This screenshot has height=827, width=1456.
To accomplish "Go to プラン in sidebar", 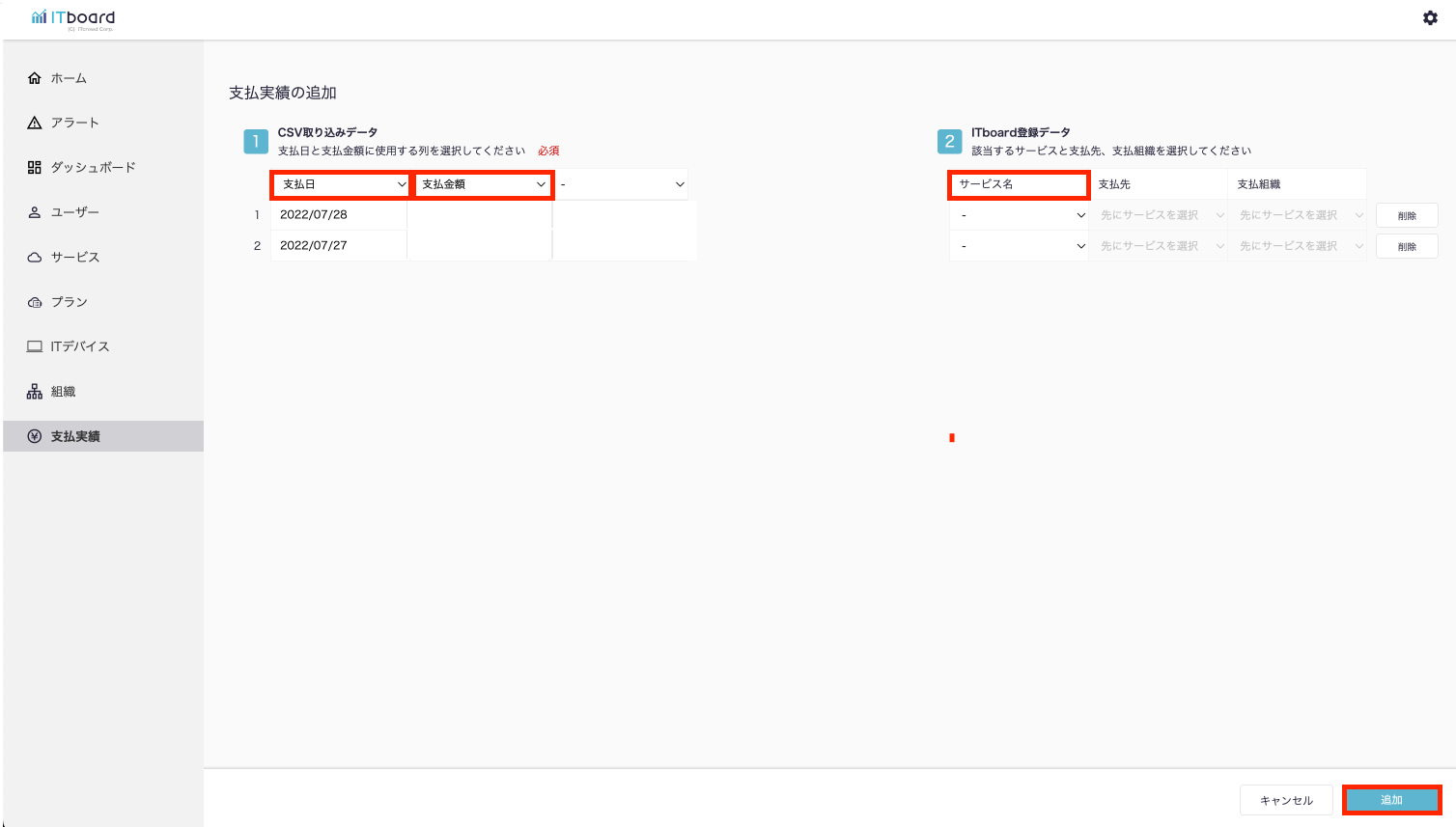I will point(70,302).
